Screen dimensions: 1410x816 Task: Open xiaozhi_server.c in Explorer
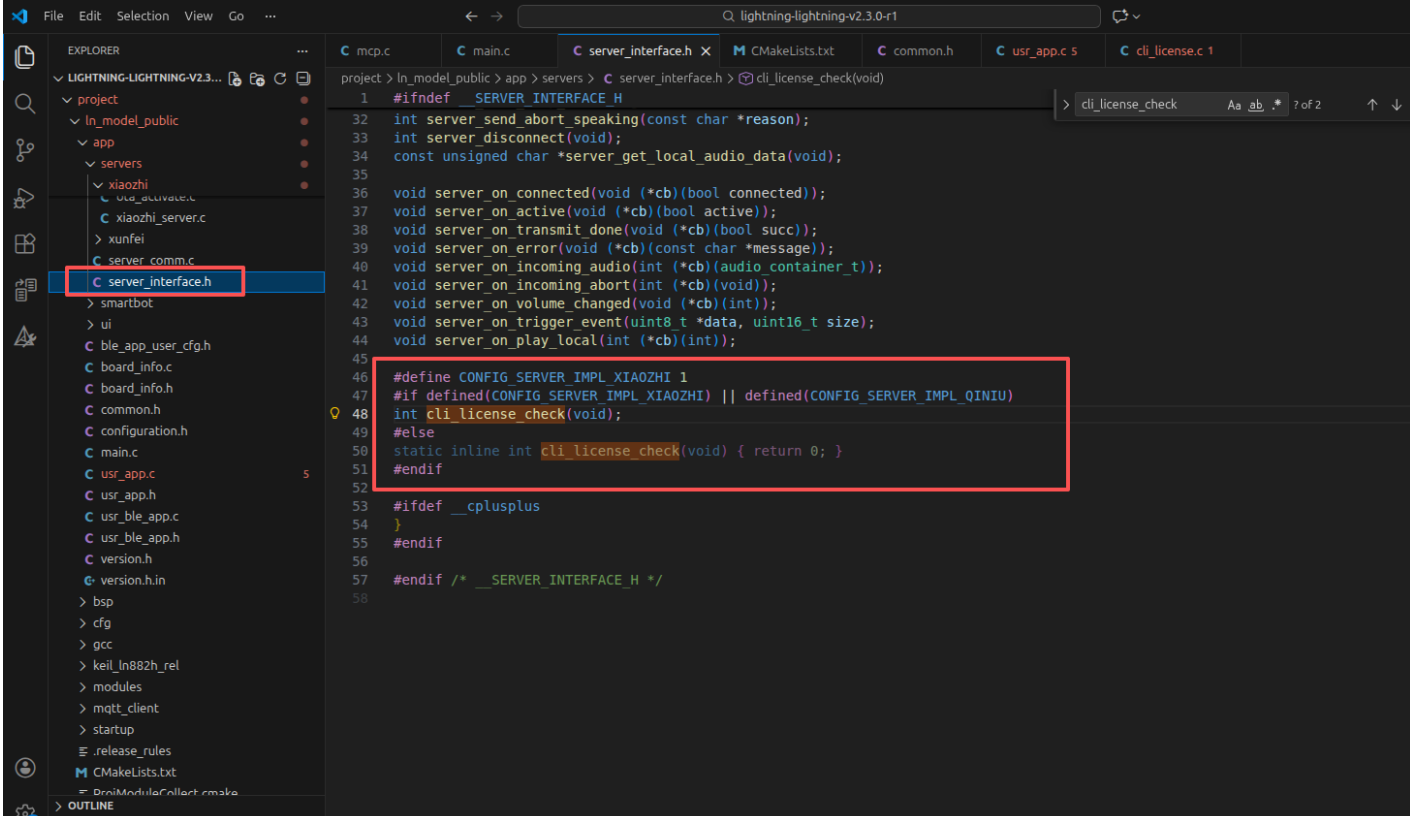(161, 217)
